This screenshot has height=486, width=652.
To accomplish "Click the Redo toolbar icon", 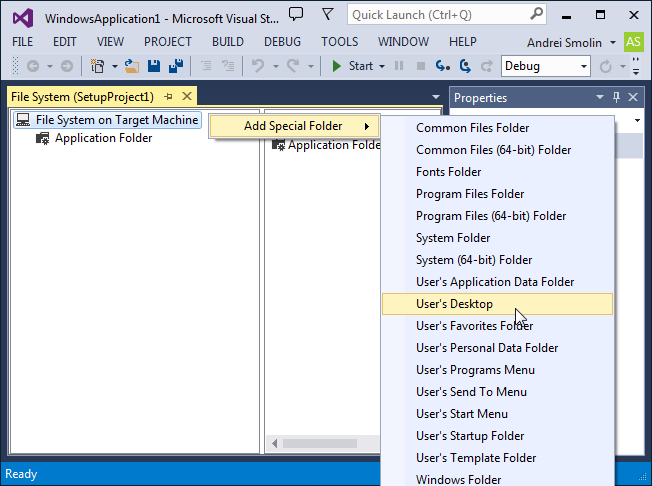I will (293, 66).
